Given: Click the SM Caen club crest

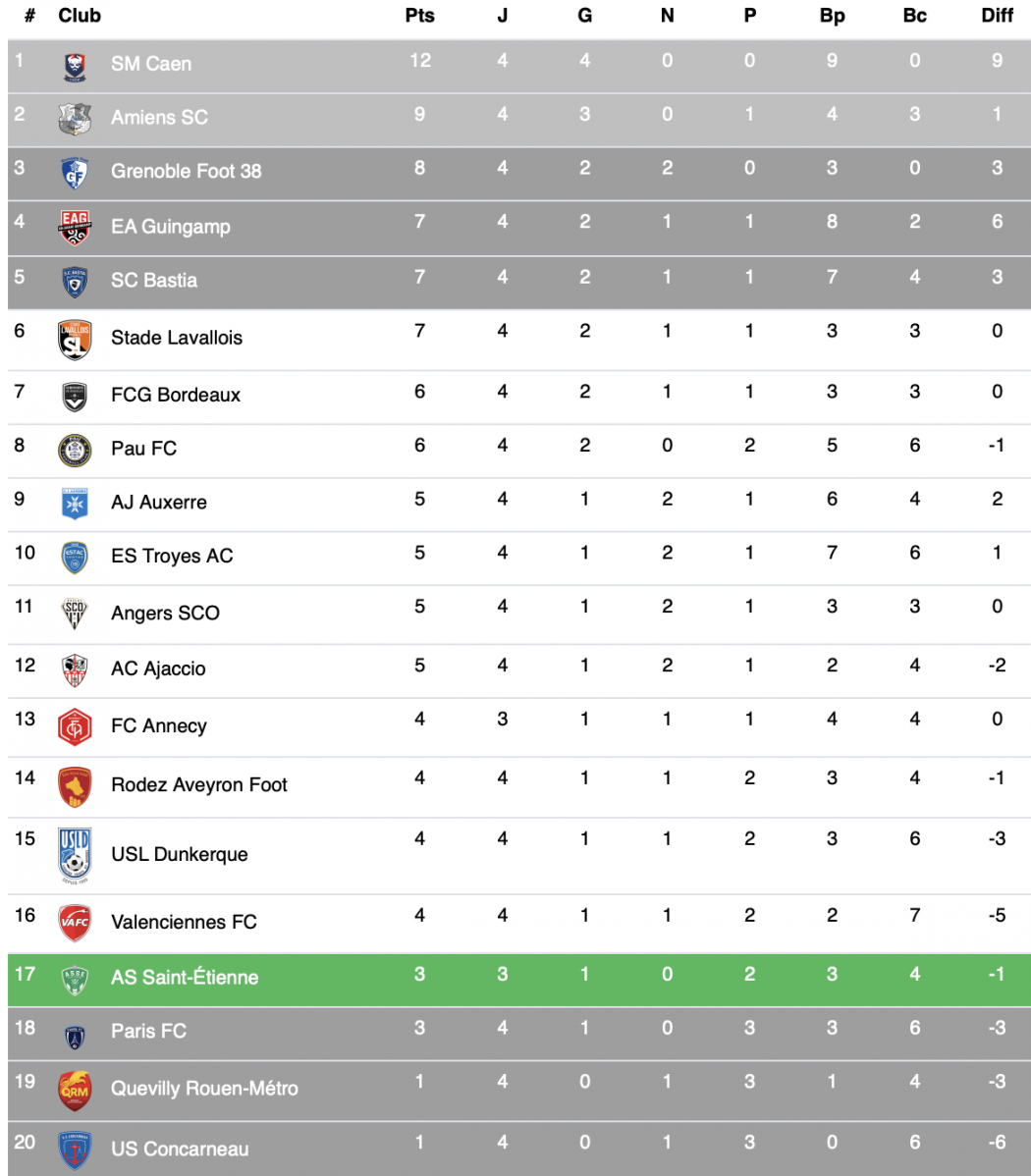Looking at the screenshot, I should coord(75,68).
